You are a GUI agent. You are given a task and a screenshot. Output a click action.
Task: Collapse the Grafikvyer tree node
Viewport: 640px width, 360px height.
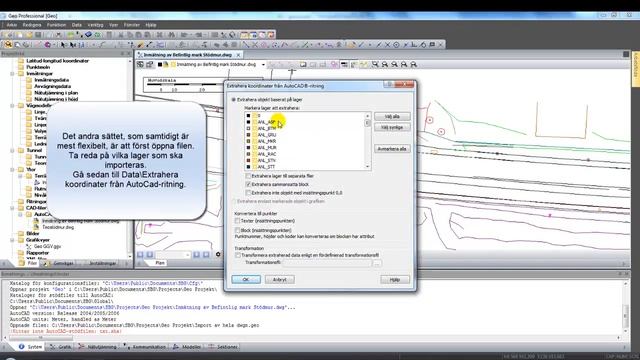(13, 240)
